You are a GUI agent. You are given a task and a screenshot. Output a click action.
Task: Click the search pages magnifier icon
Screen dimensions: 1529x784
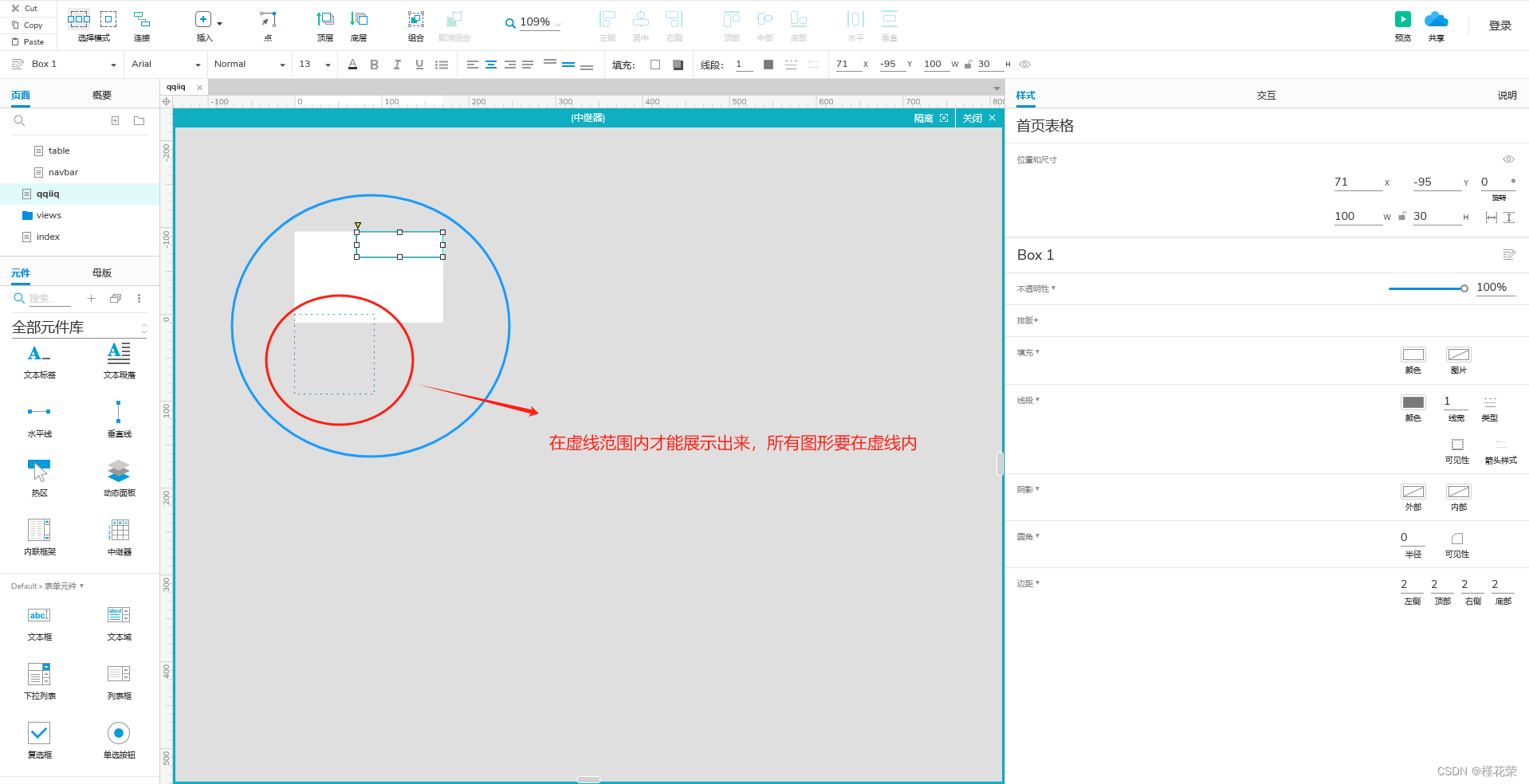pos(19,120)
